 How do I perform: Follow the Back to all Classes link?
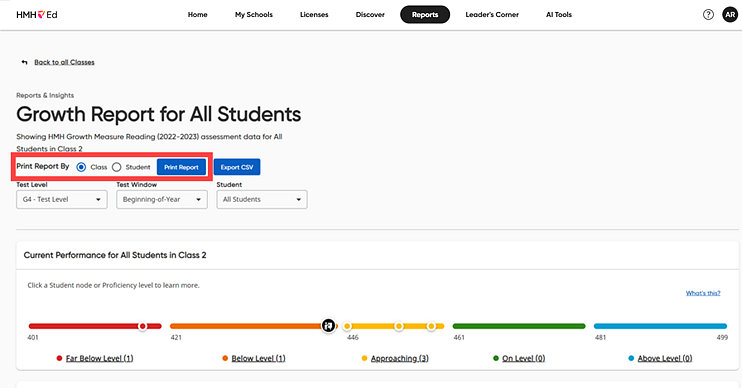(x=64, y=62)
